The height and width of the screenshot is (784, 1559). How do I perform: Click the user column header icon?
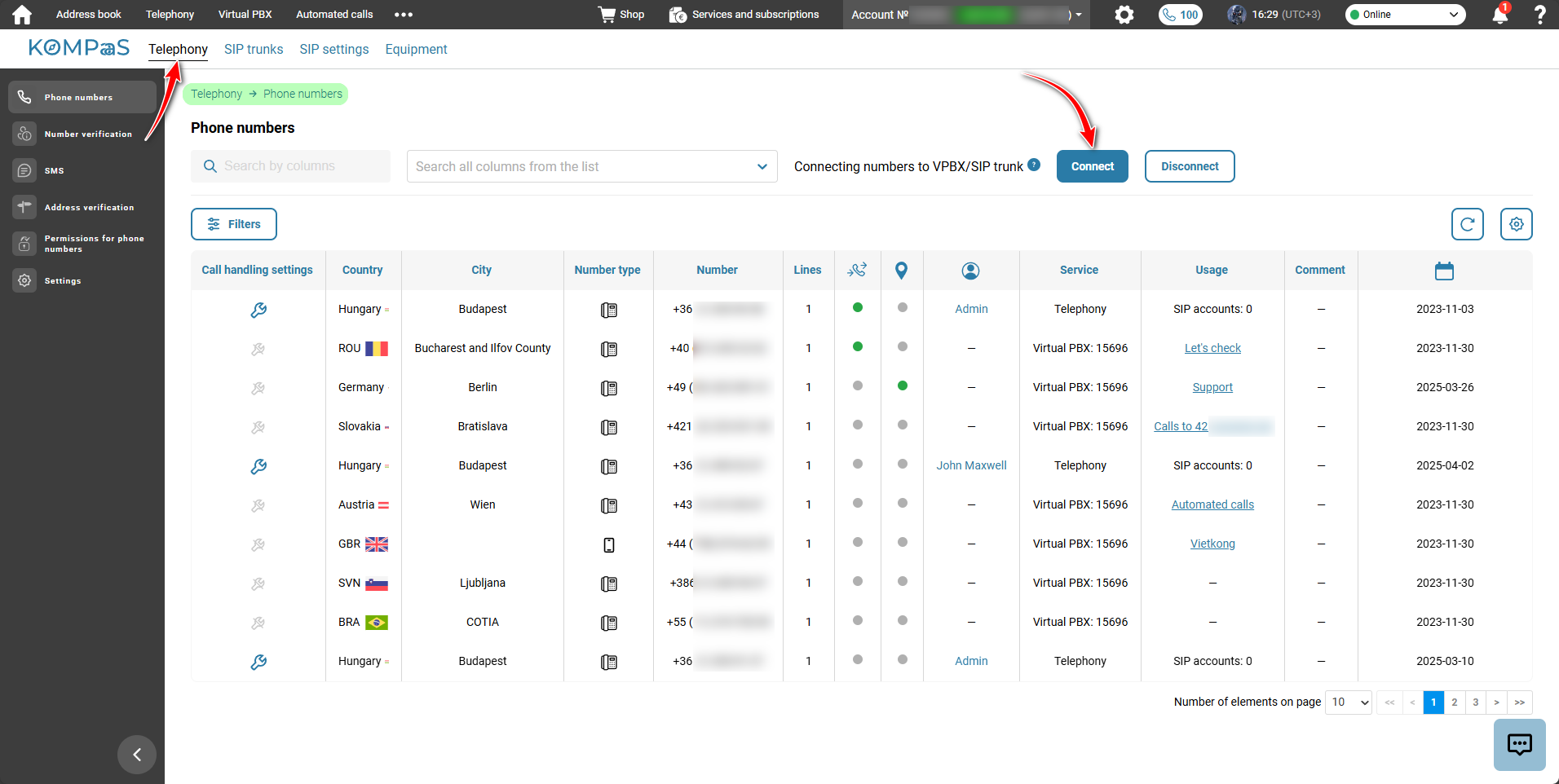(x=970, y=271)
